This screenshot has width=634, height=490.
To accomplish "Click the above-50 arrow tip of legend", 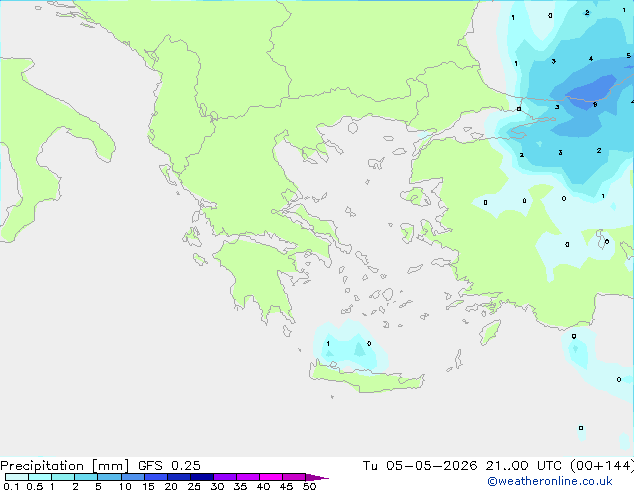I will click(317, 477).
